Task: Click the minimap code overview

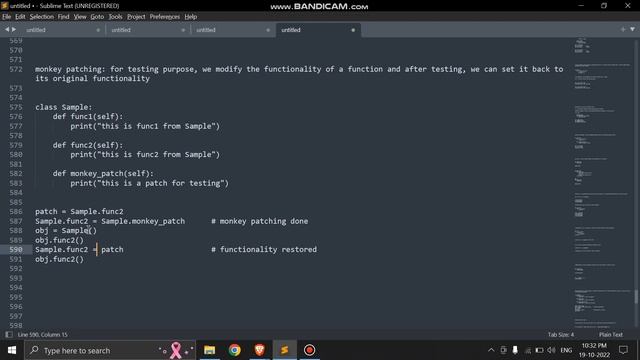Action: click(602, 184)
